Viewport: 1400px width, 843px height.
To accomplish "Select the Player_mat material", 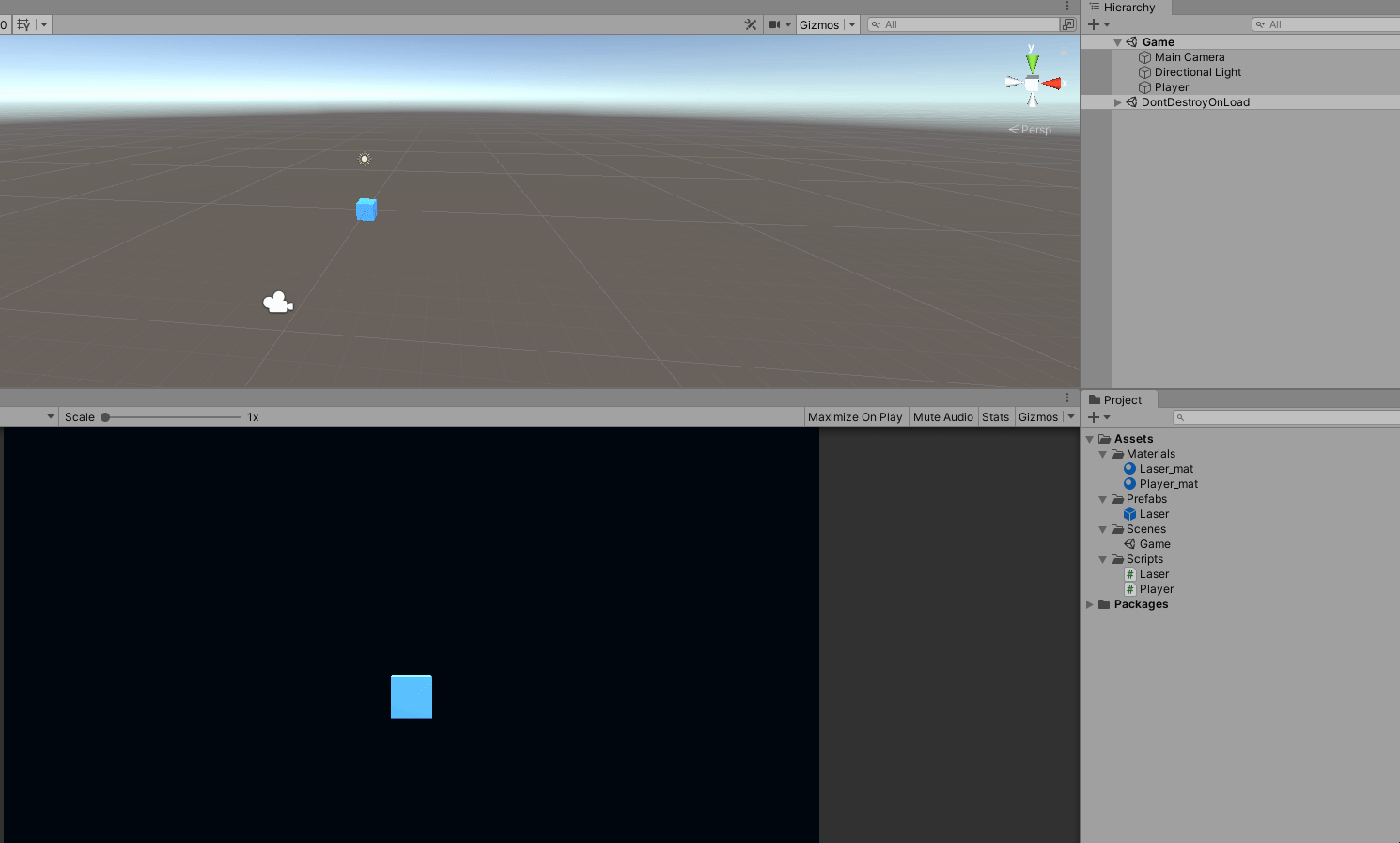I will (x=1168, y=483).
